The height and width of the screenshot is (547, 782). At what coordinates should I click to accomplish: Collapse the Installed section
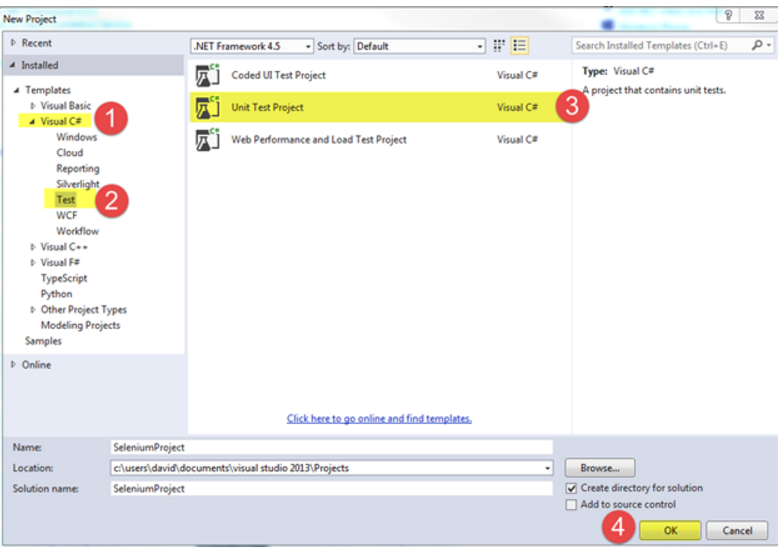pyautogui.click(x=12, y=65)
